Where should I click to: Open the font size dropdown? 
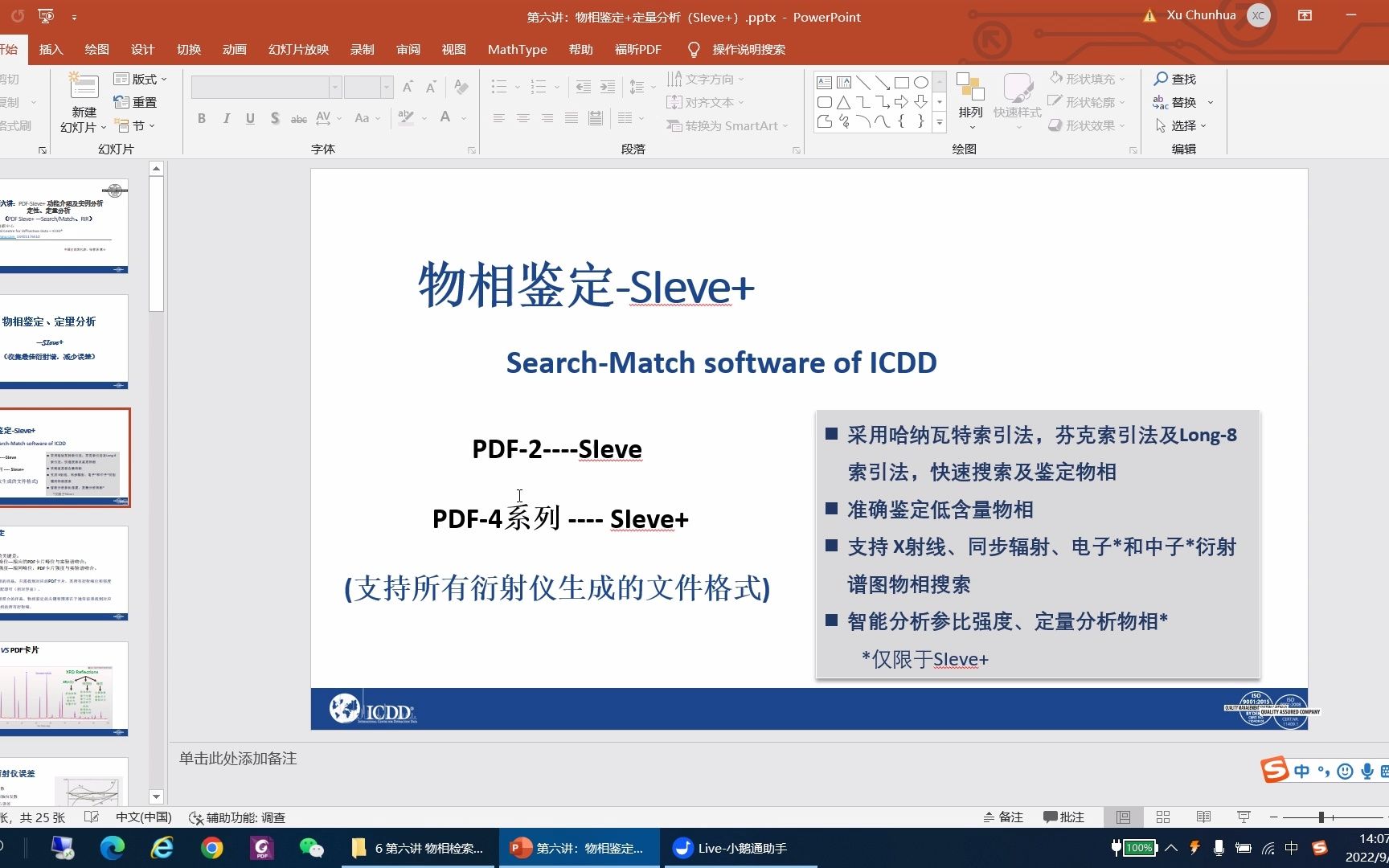click(387, 87)
